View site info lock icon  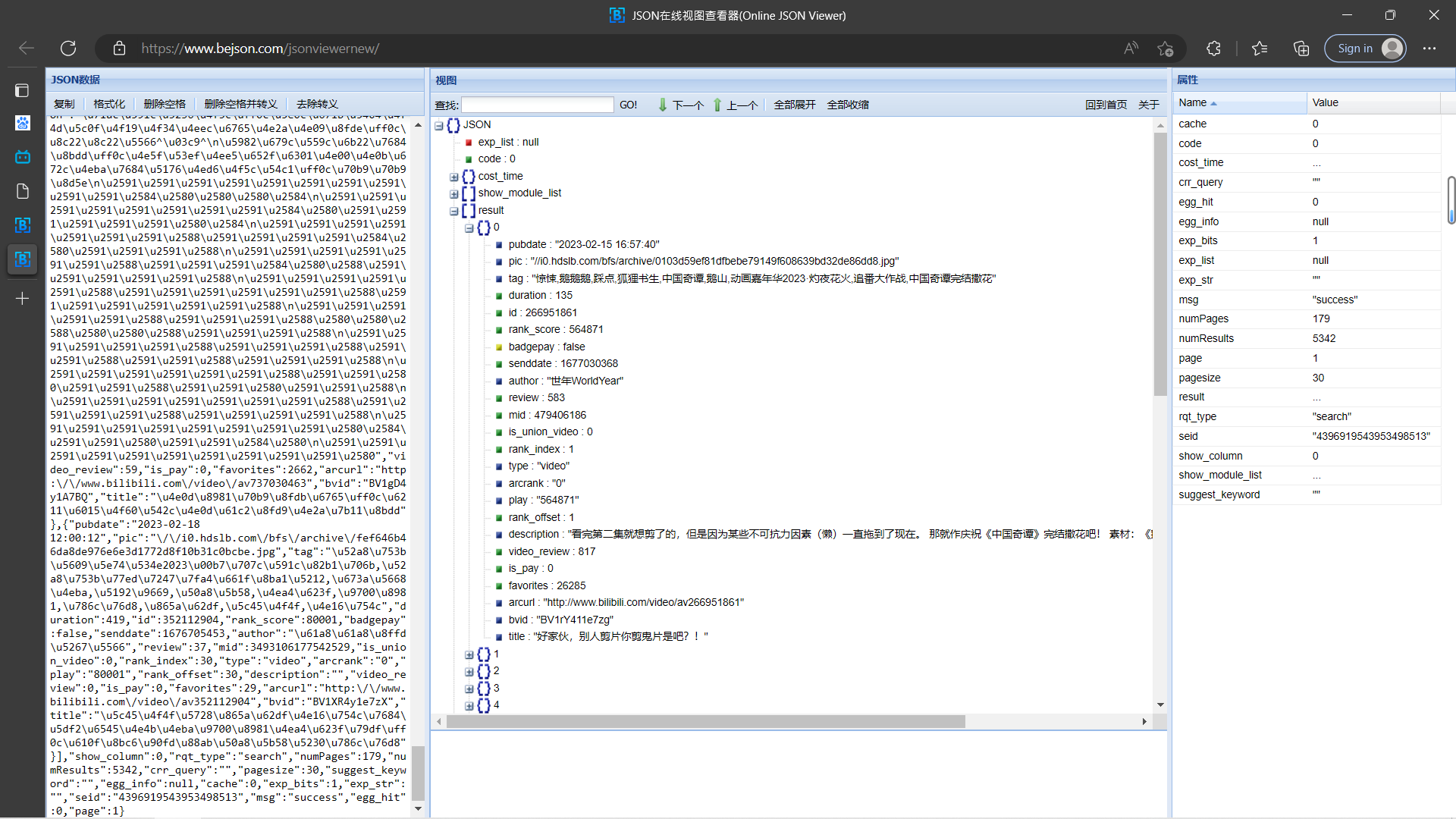coord(119,49)
